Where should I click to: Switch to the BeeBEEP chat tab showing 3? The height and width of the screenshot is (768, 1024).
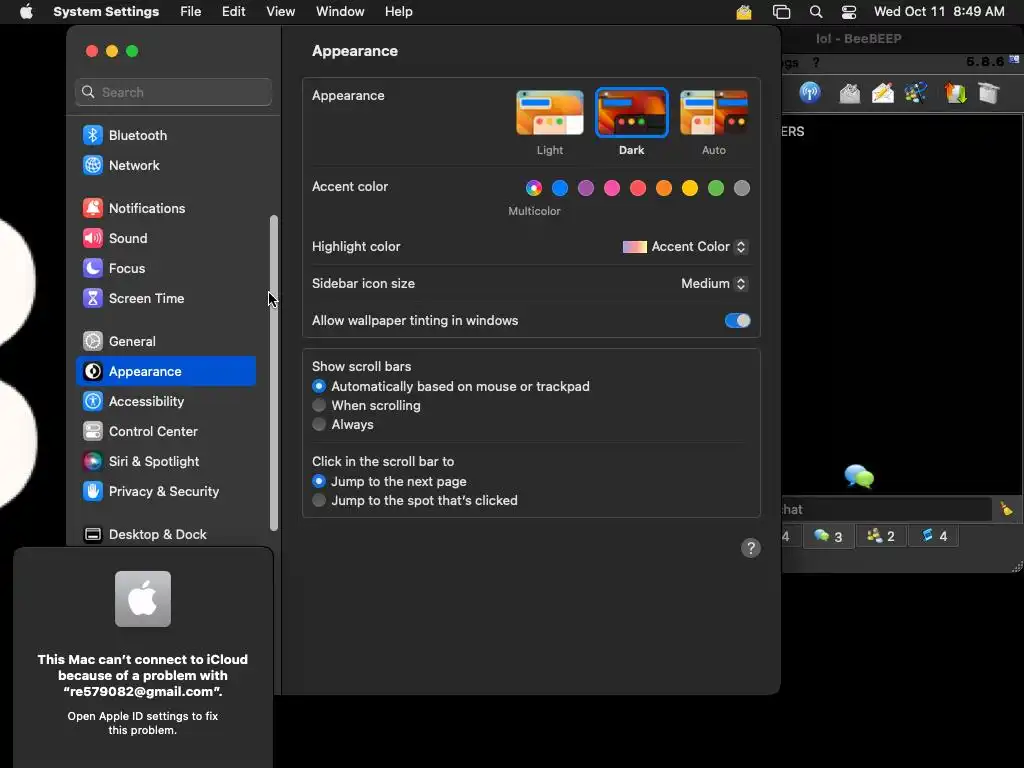pyautogui.click(x=828, y=536)
